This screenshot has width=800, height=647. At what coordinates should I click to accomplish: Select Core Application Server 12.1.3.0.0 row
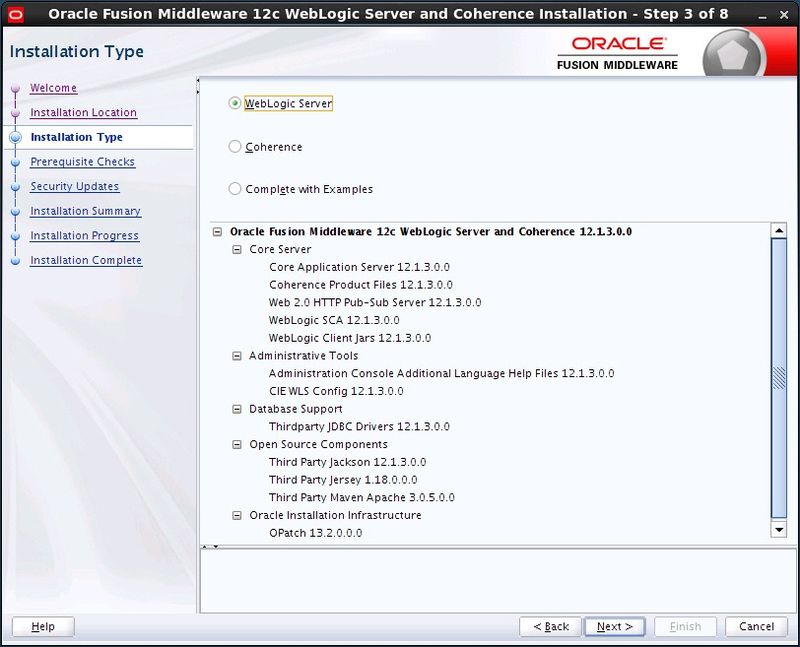pos(359,267)
